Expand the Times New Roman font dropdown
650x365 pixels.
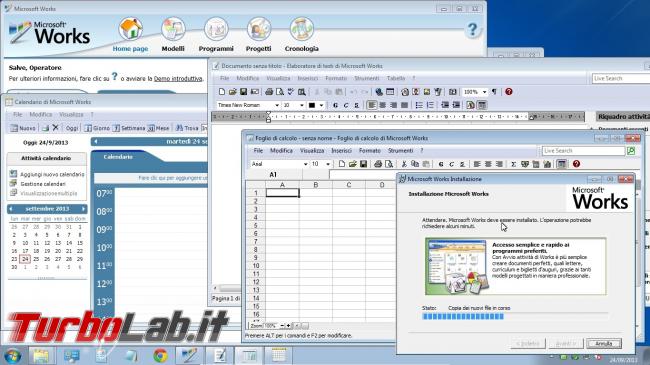coord(277,105)
